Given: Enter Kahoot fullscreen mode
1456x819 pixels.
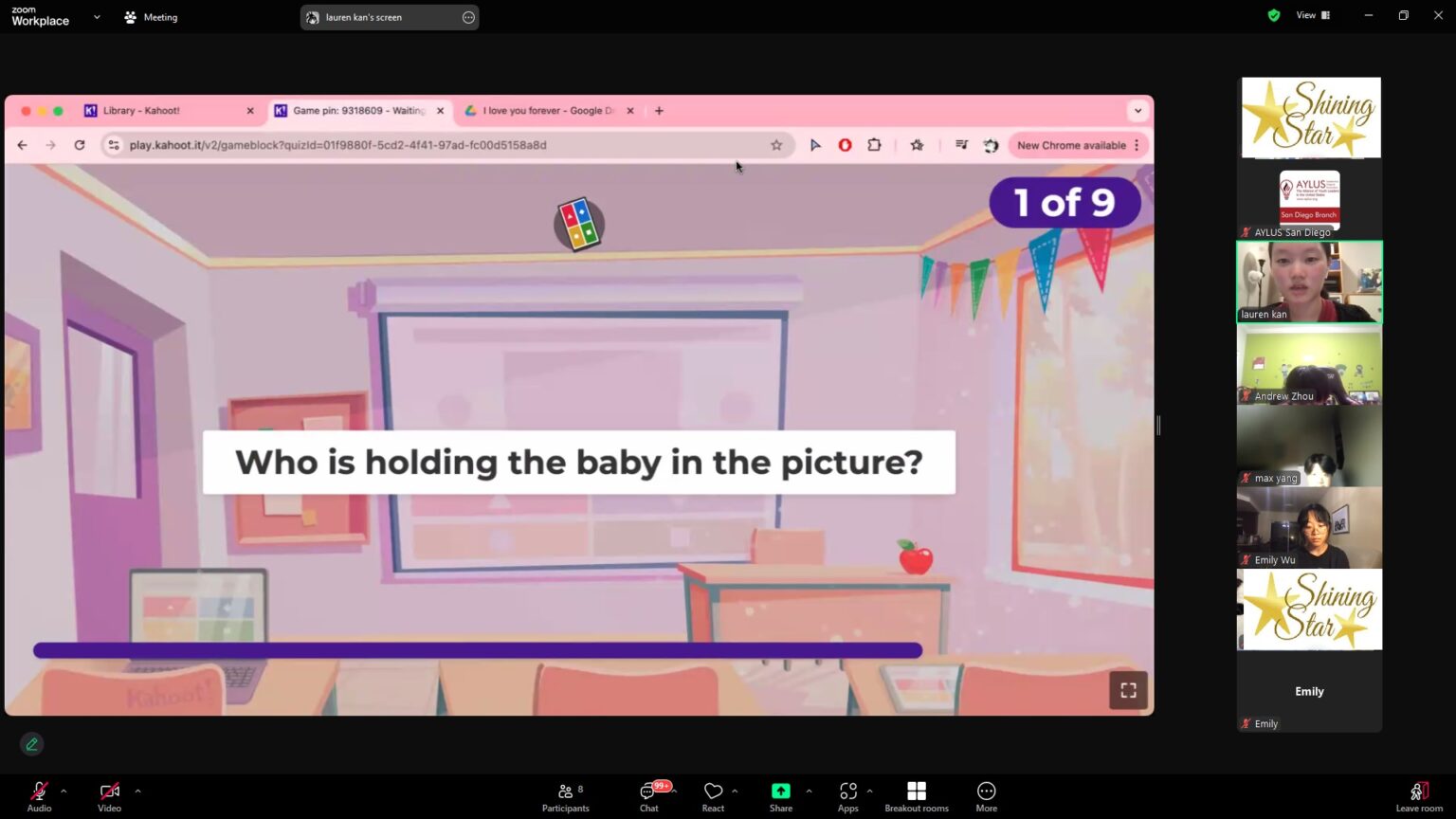Looking at the screenshot, I should 1128,690.
